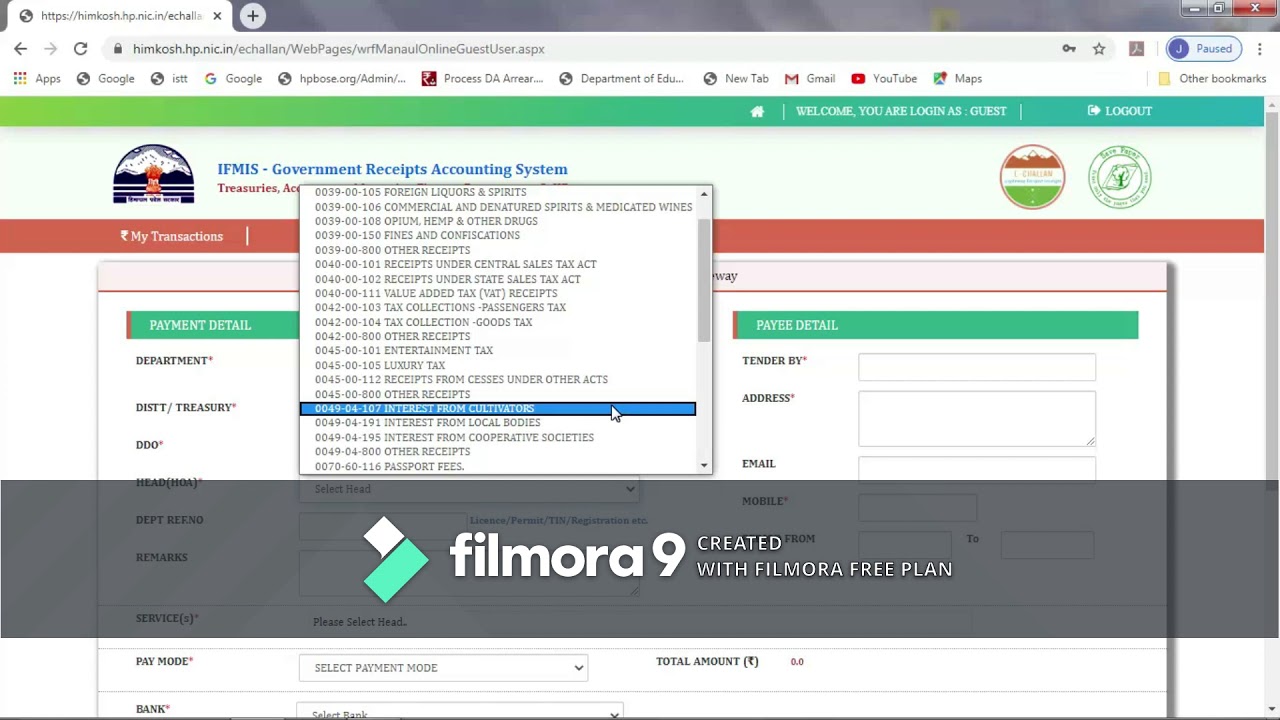
Task: Open the Apps bookmarks shortcut
Action: (37, 78)
